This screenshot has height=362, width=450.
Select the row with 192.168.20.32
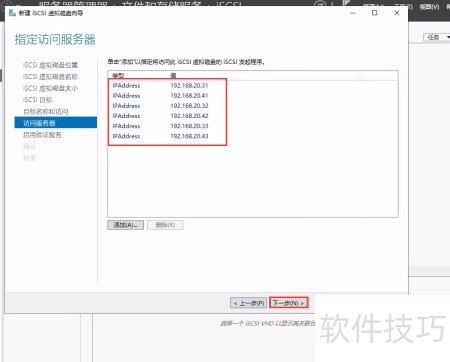[253, 106]
